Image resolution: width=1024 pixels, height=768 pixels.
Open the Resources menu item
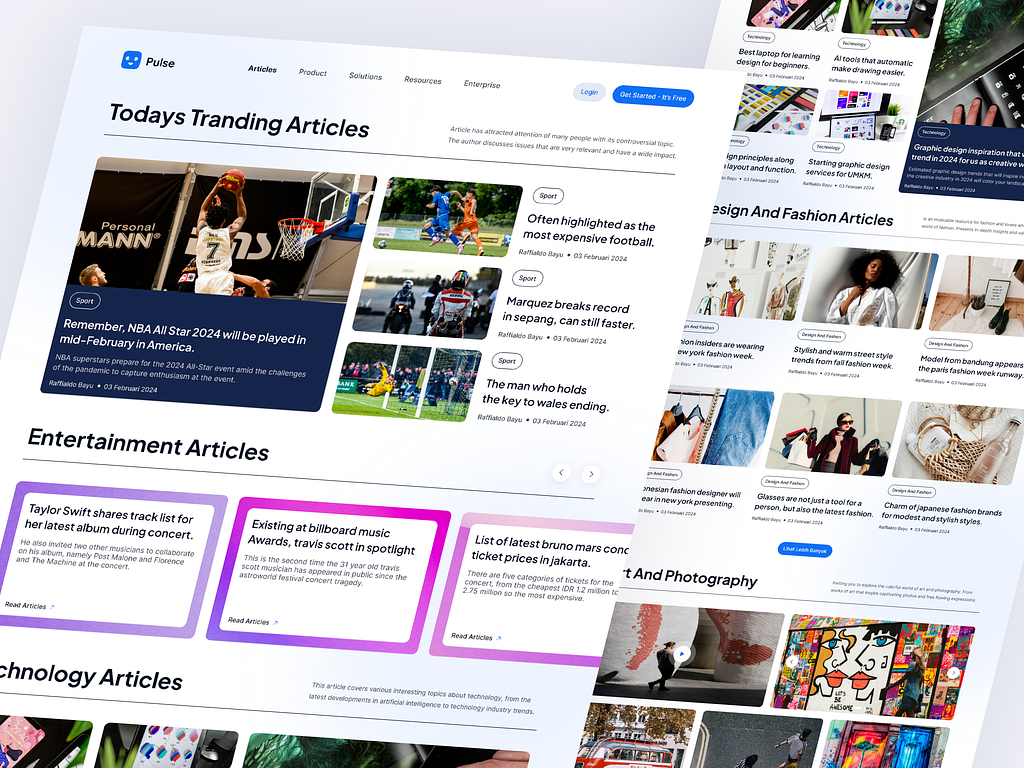point(423,80)
